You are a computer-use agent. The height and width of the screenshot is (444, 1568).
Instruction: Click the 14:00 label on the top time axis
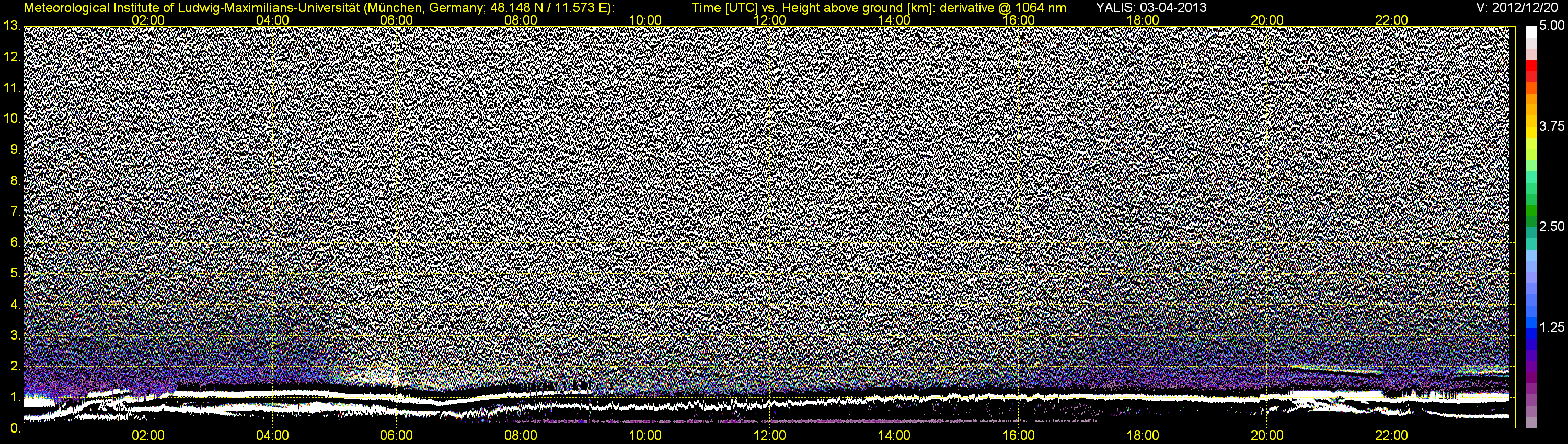click(894, 20)
